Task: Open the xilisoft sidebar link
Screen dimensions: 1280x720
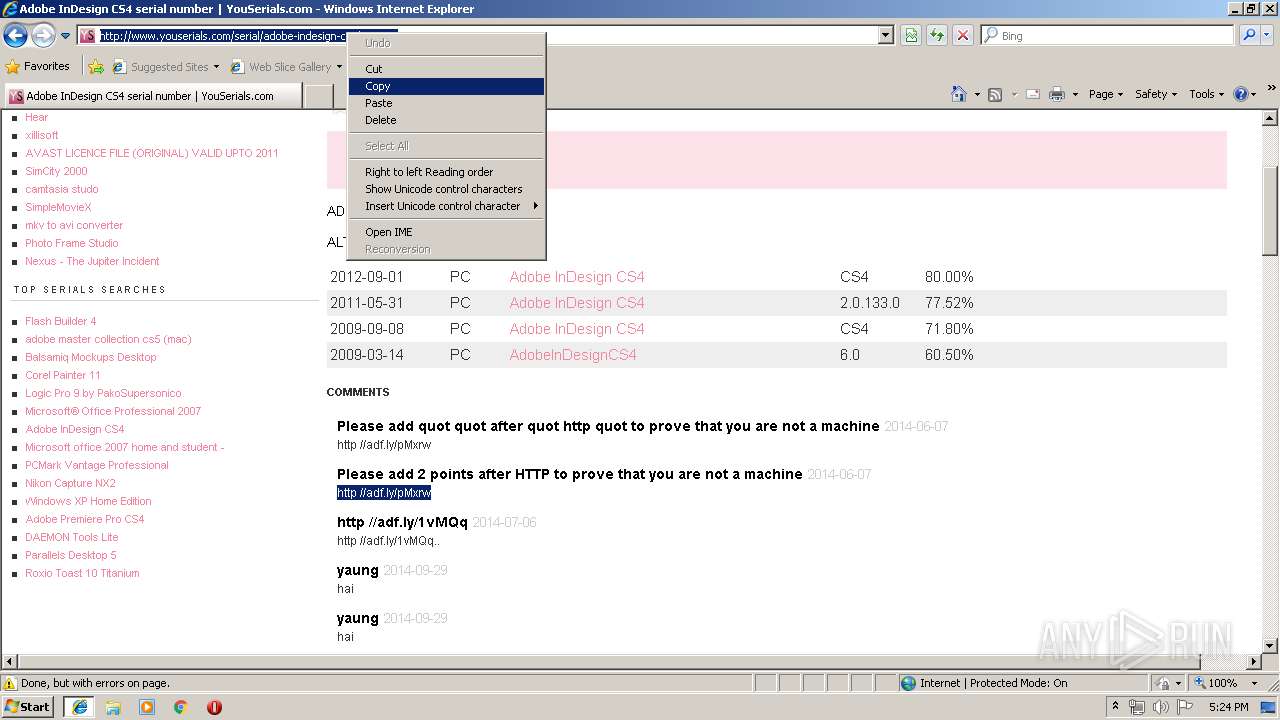Action: 42,135
